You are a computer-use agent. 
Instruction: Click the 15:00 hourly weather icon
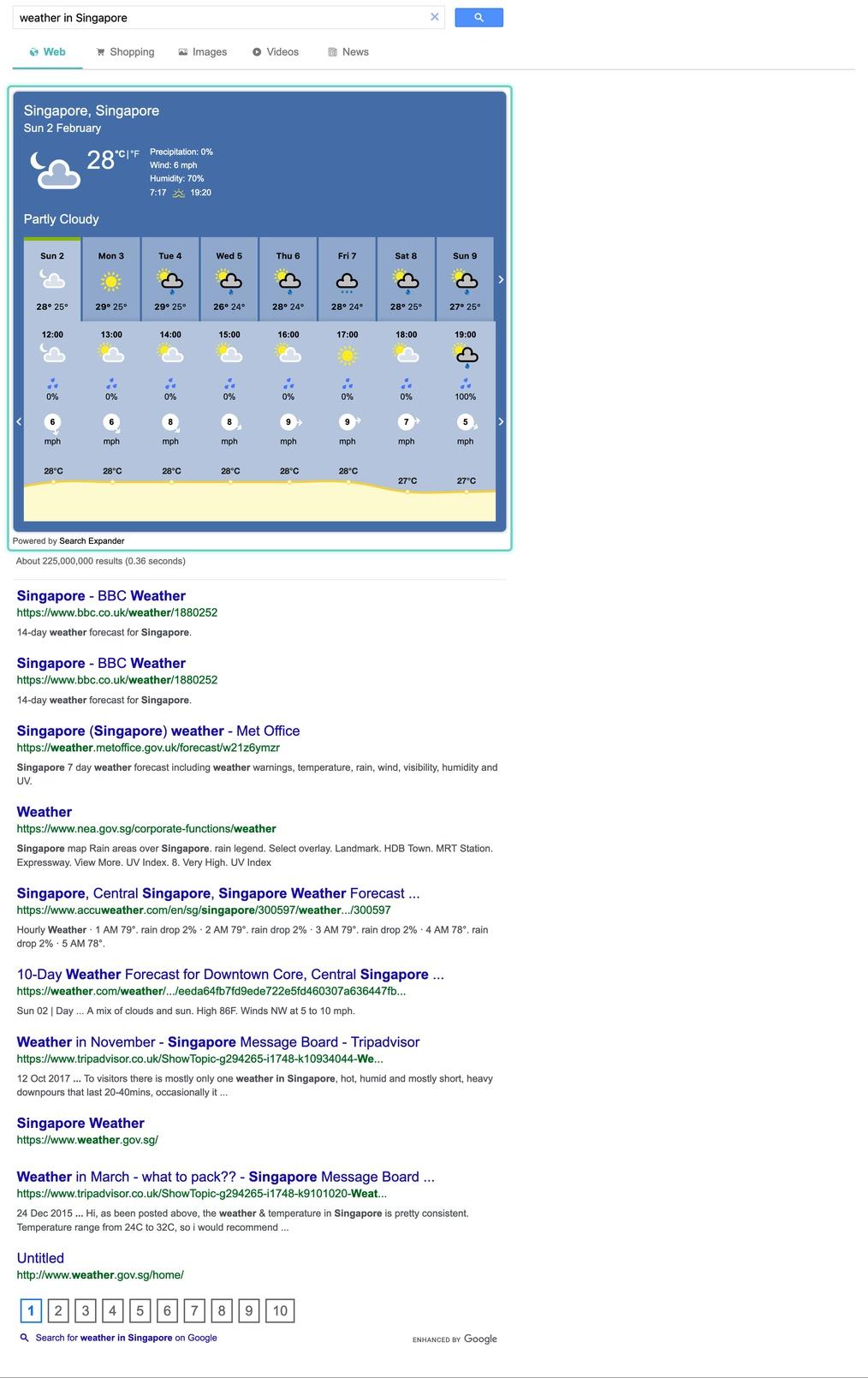pyautogui.click(x=229, y=353)
